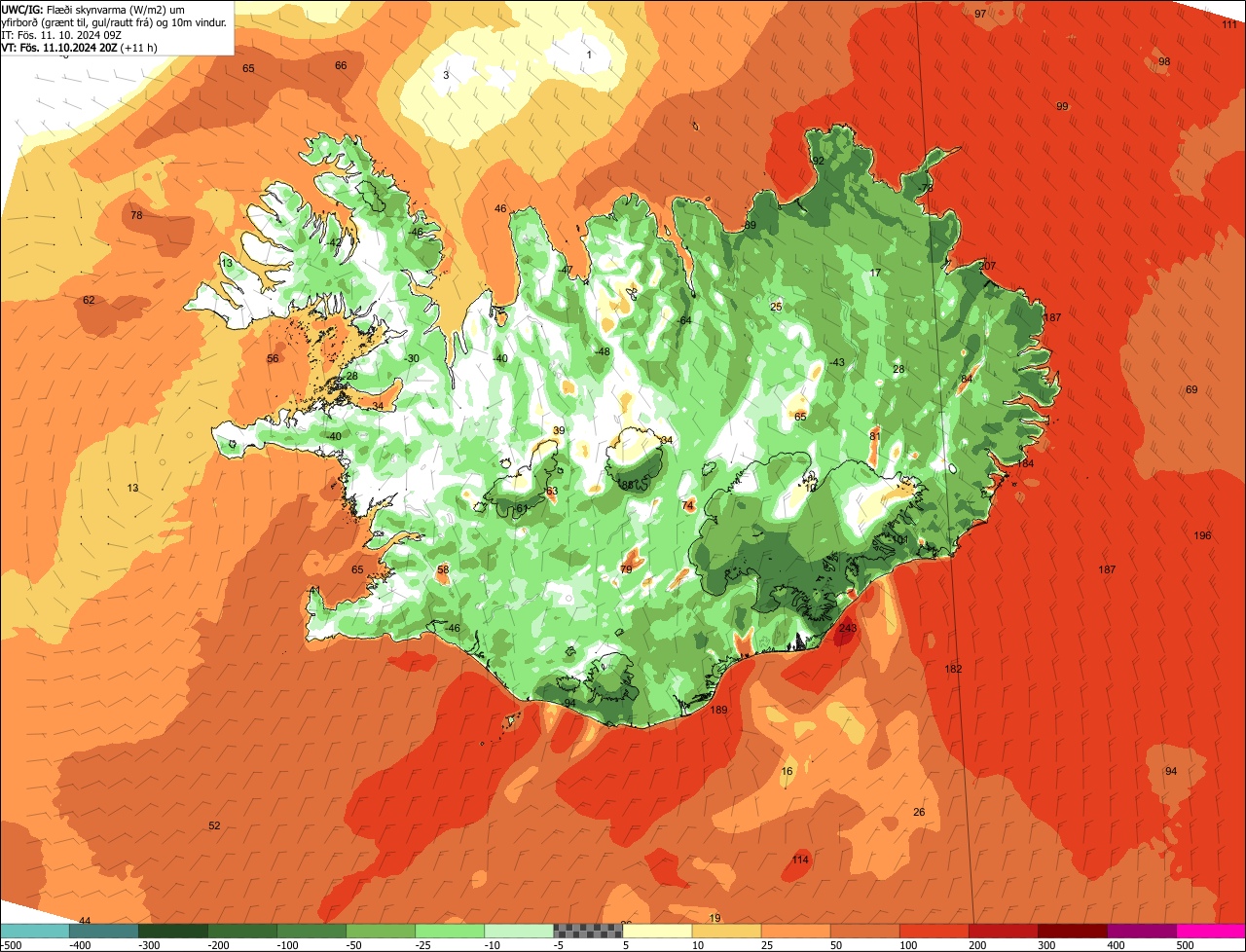The height and width of the screenshot is (952, 1246).
Task: Click the 16 value south of Iceland
Action: click(788, 771)
